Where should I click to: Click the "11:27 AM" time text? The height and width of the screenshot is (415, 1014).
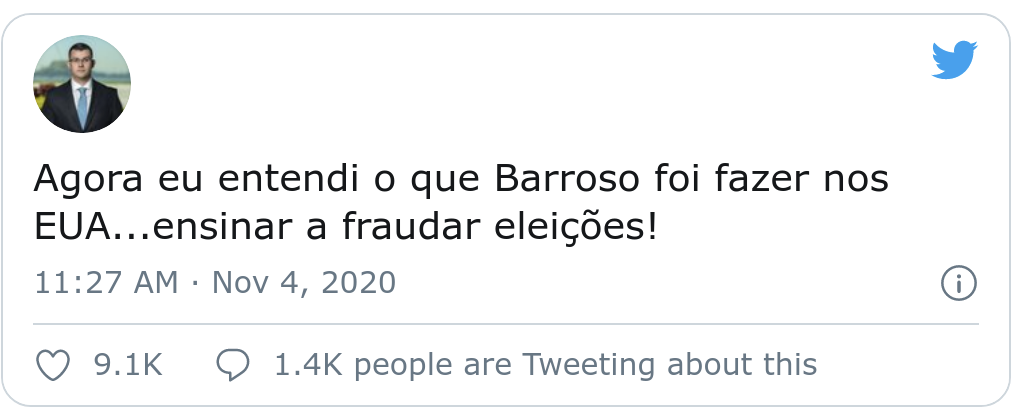pos(106,283)
